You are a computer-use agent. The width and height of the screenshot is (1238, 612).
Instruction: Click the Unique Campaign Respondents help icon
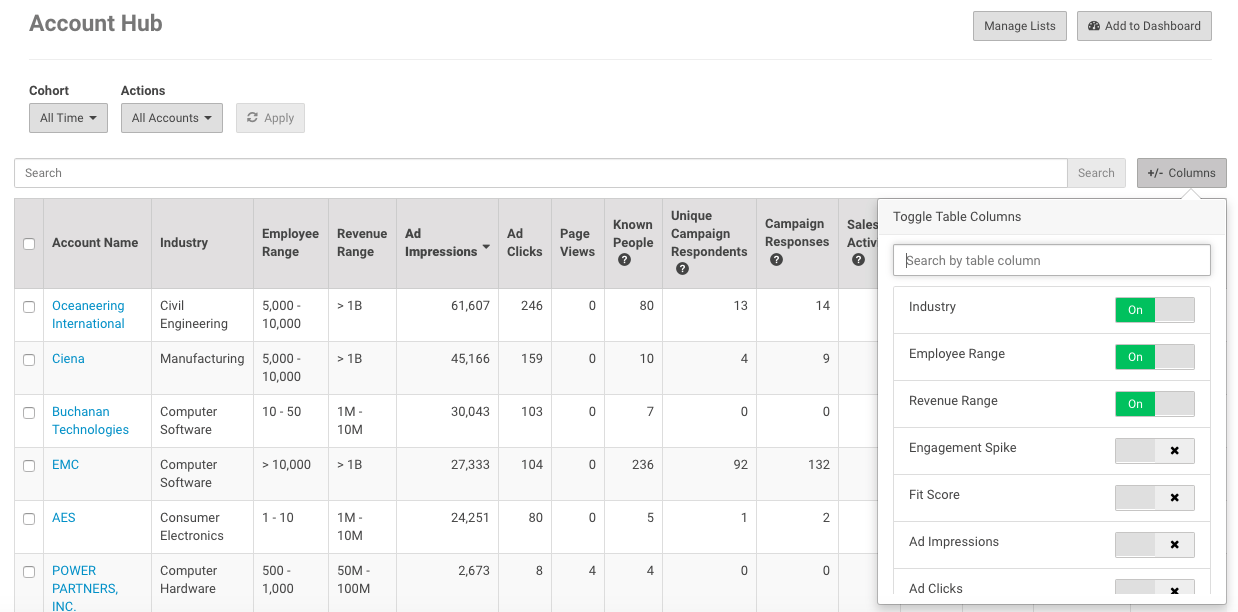click(x=682, y=269)
